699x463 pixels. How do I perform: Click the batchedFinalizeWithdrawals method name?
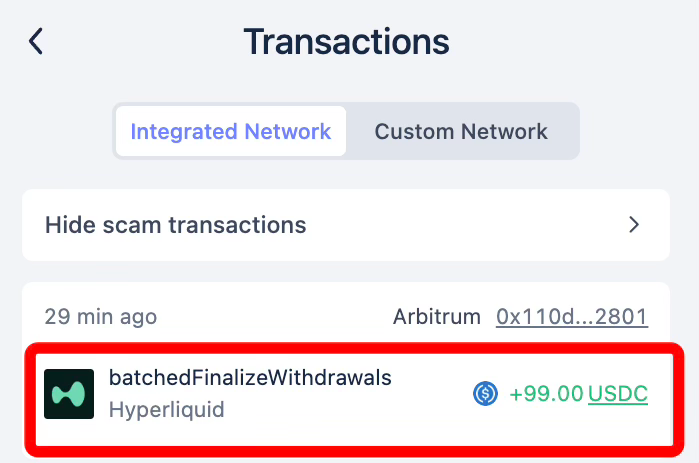[250, 378]
